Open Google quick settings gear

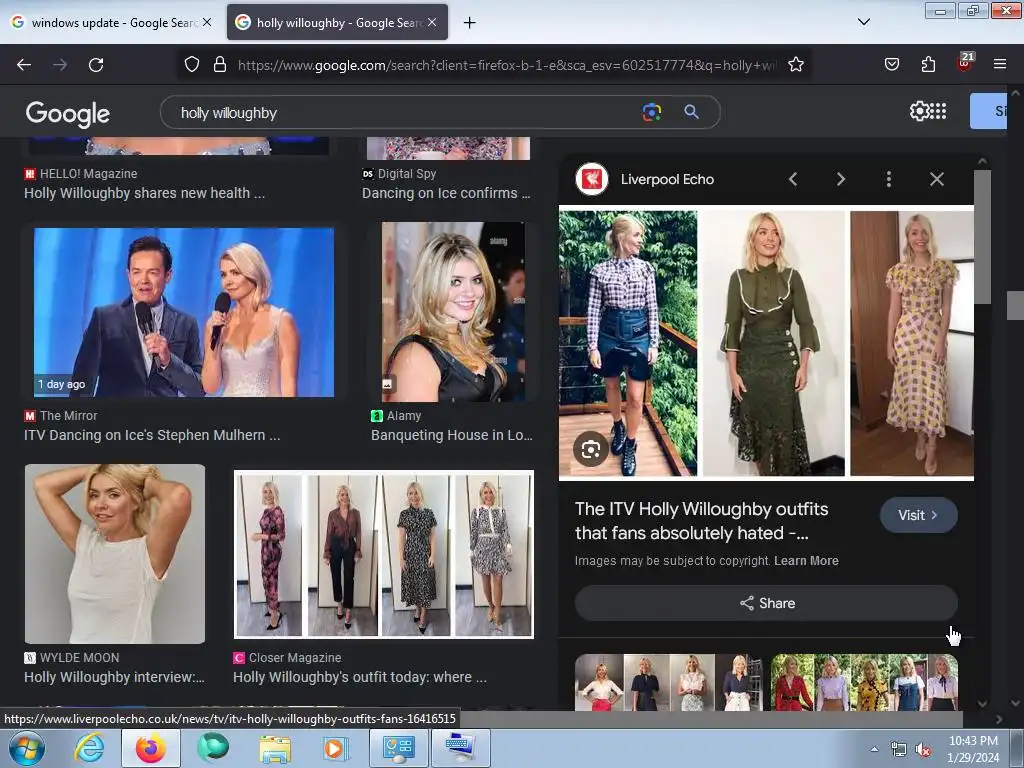coord(919,111)
